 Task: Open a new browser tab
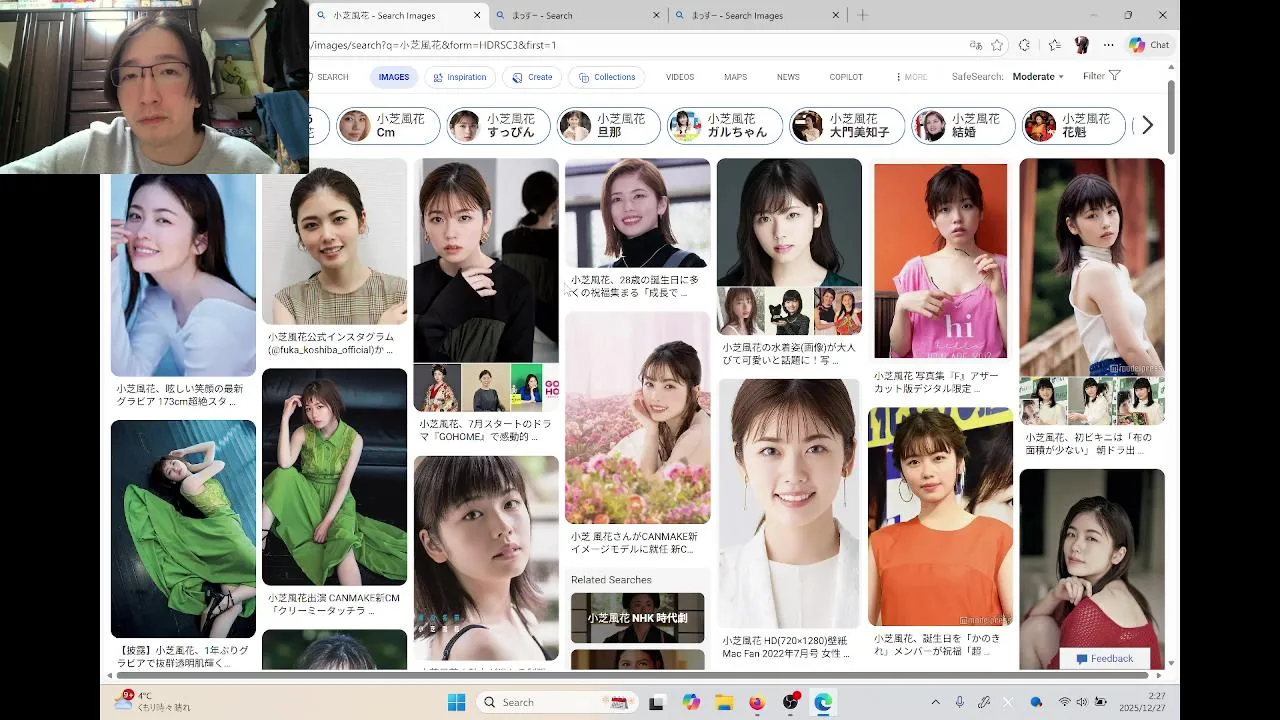pos(863,15)
